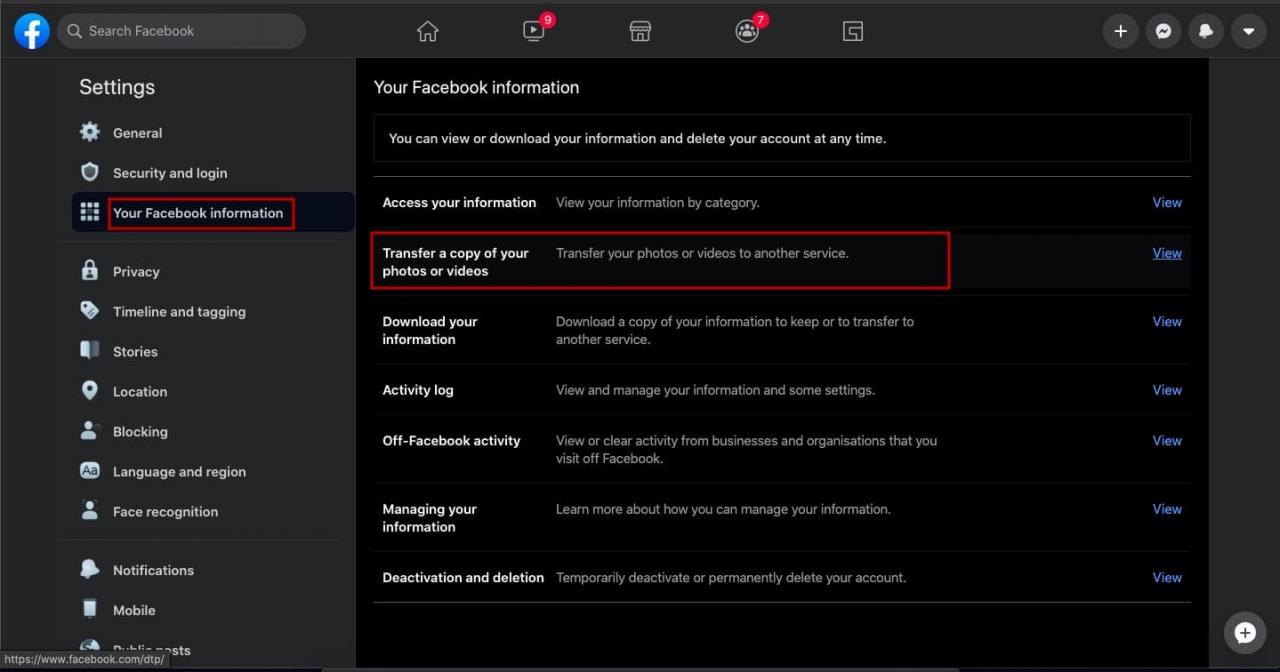Click the Blocking person icon
Image resolution: width=1280 pixels, height=672 pixels.
[90, 431]
